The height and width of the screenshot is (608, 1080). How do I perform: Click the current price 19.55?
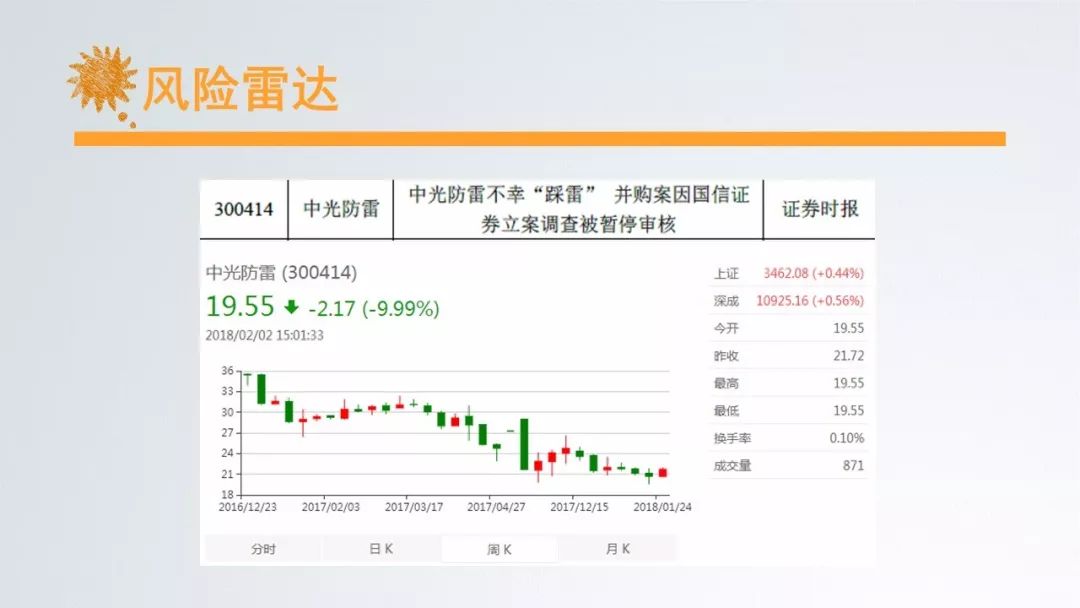(x=240, y=306)
